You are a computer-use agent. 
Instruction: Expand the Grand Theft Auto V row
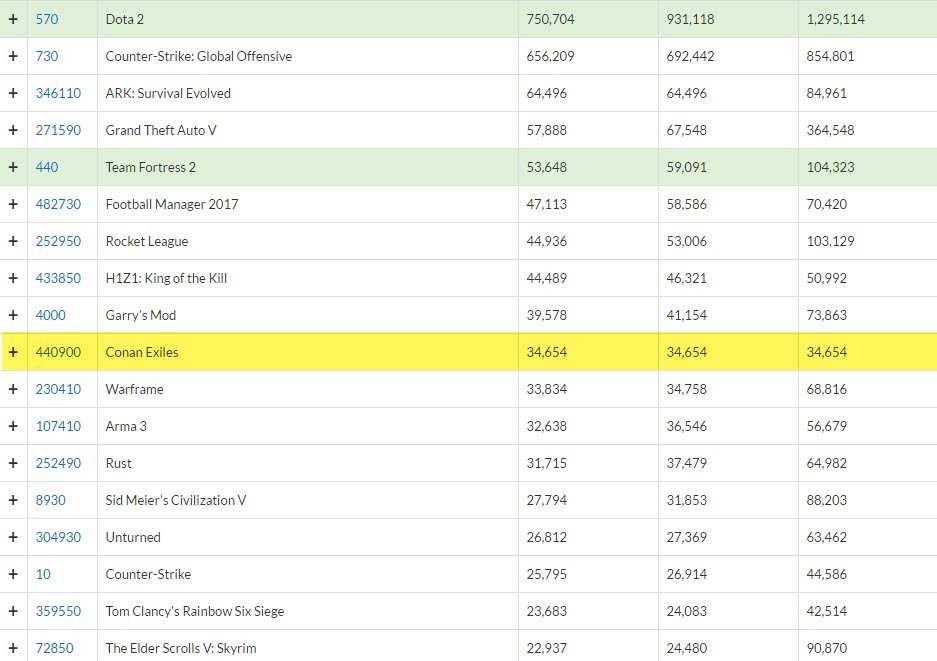[13, 130]
